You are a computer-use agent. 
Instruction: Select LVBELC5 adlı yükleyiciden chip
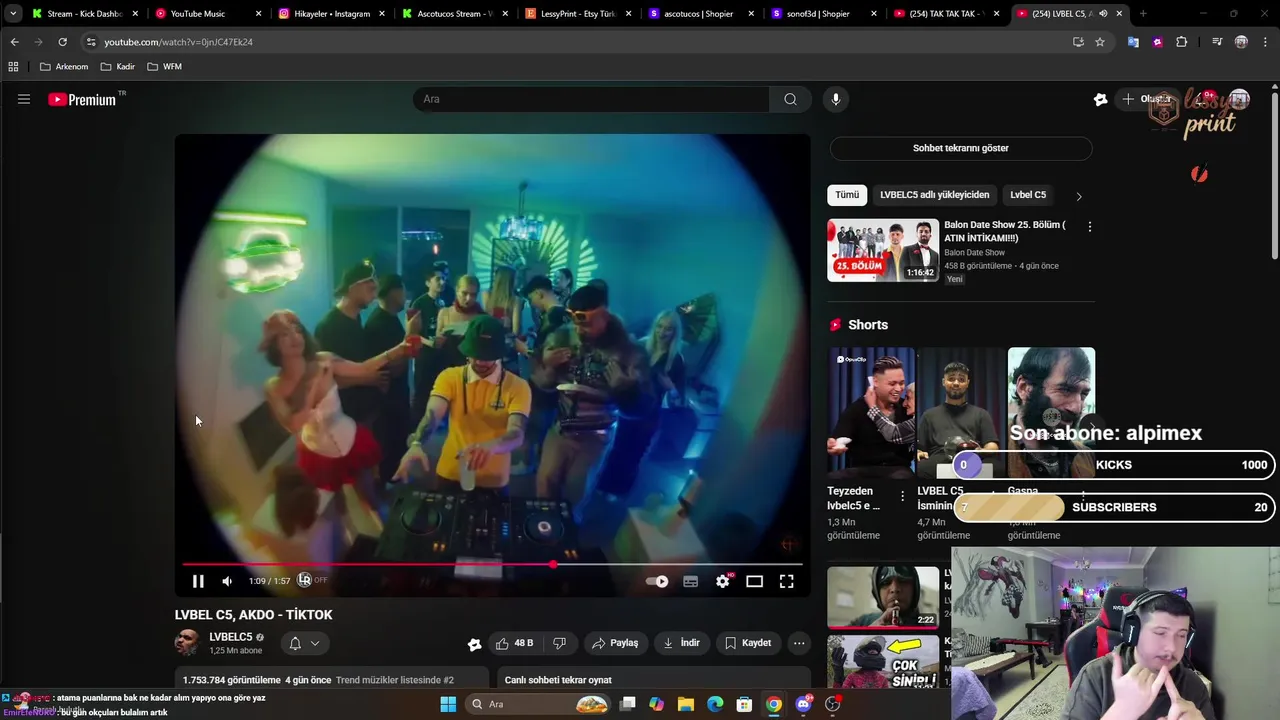point(934,195)
